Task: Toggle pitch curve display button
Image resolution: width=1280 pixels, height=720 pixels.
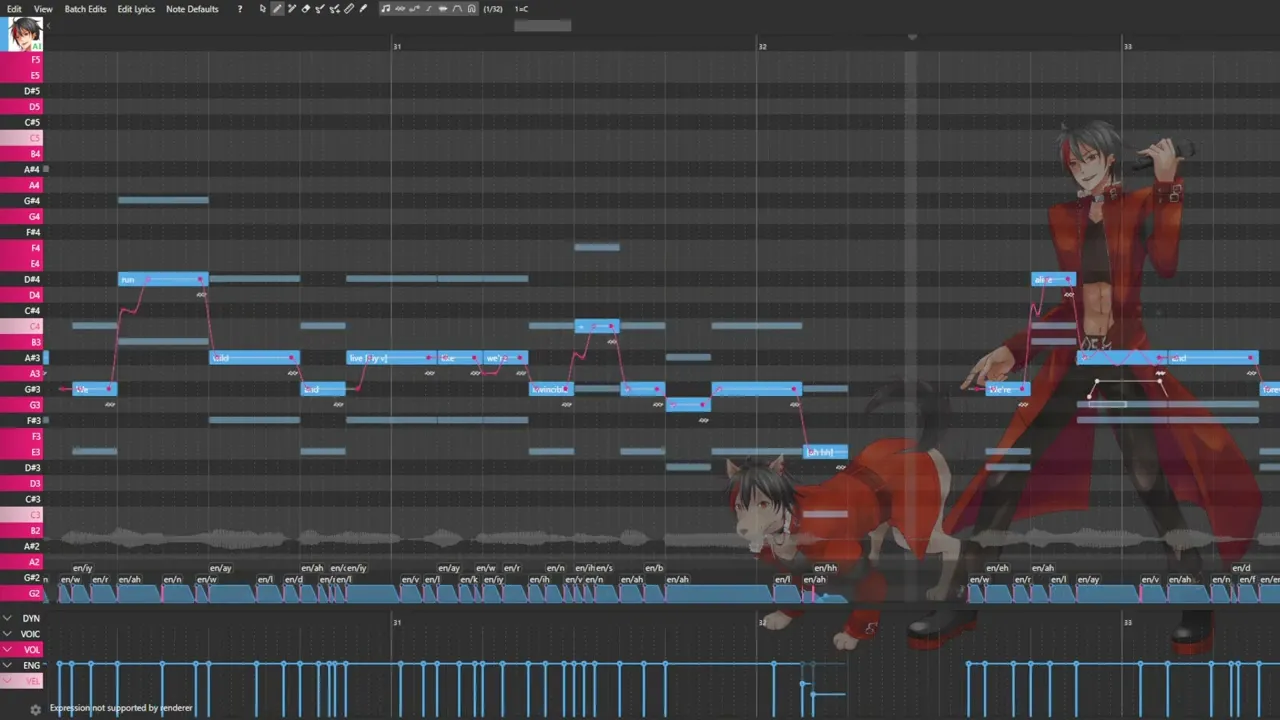Action: point(414,9)
